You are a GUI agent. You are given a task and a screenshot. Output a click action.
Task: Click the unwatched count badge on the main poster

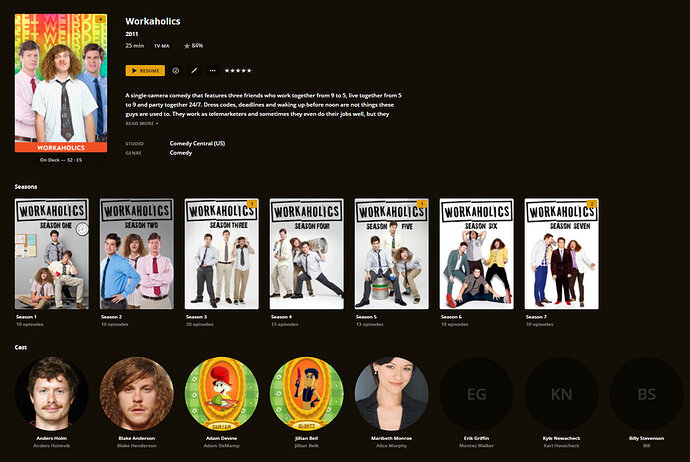coord(101,19)
